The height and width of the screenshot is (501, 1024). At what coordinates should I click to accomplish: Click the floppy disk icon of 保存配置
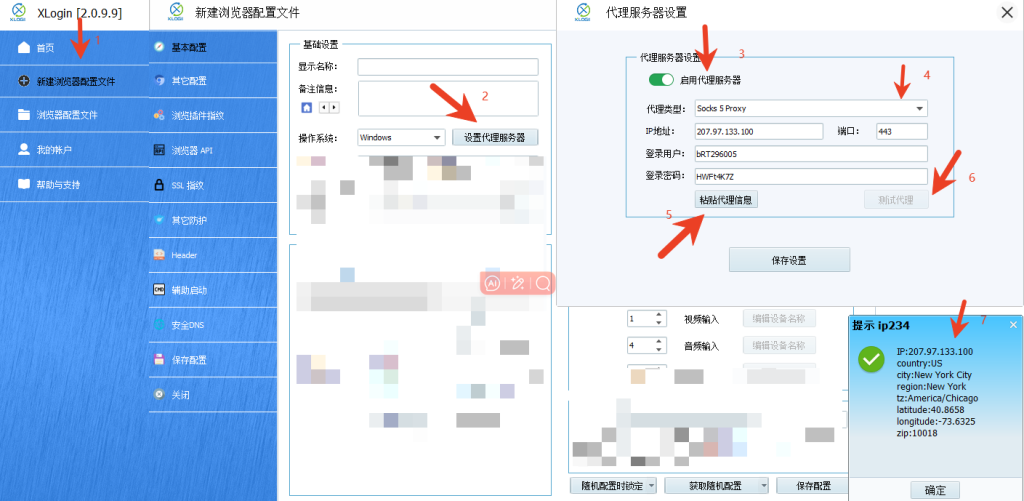pos(159,359)
